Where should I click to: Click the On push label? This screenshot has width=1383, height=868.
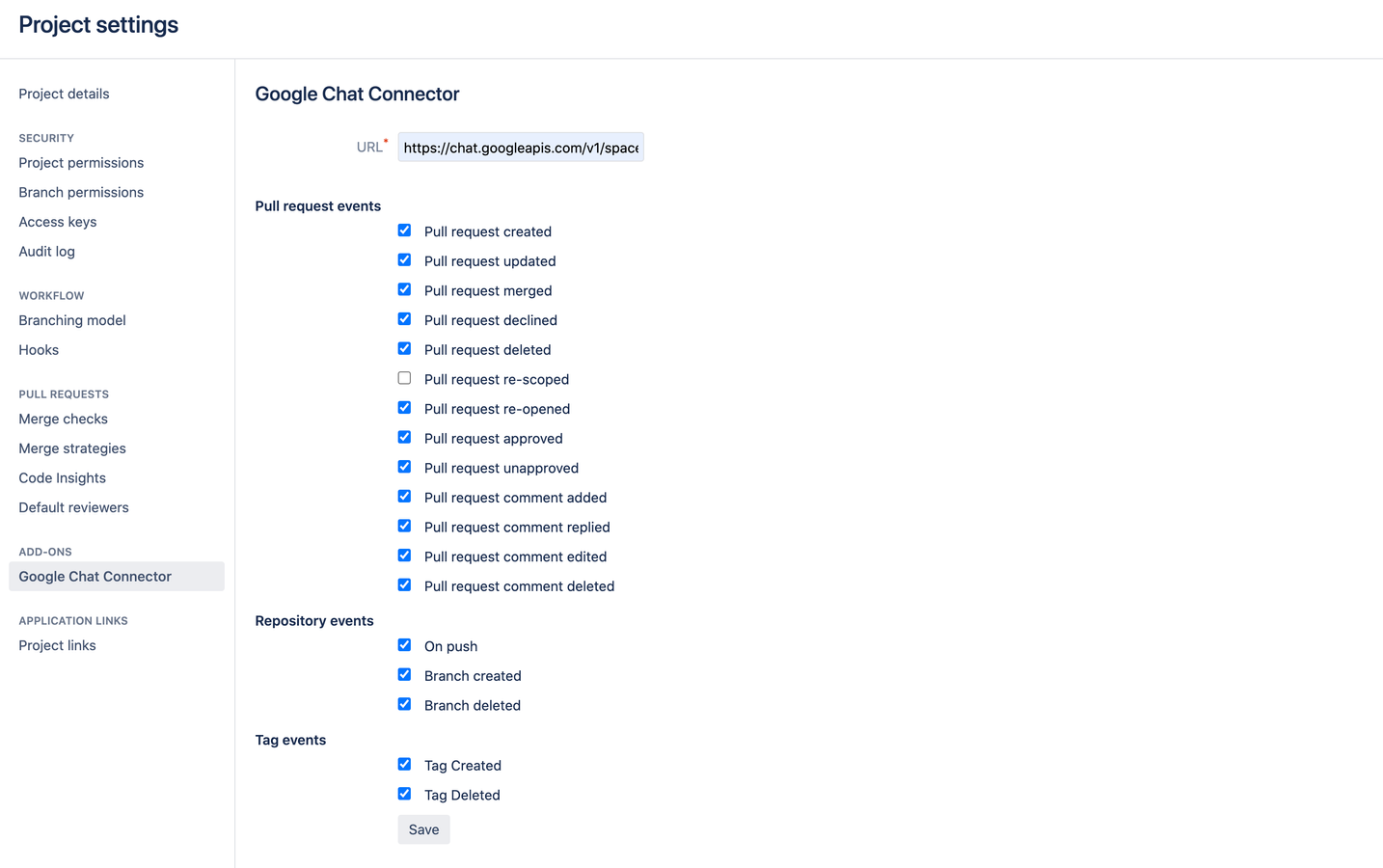pyautogui.click(x=450, y=646)
